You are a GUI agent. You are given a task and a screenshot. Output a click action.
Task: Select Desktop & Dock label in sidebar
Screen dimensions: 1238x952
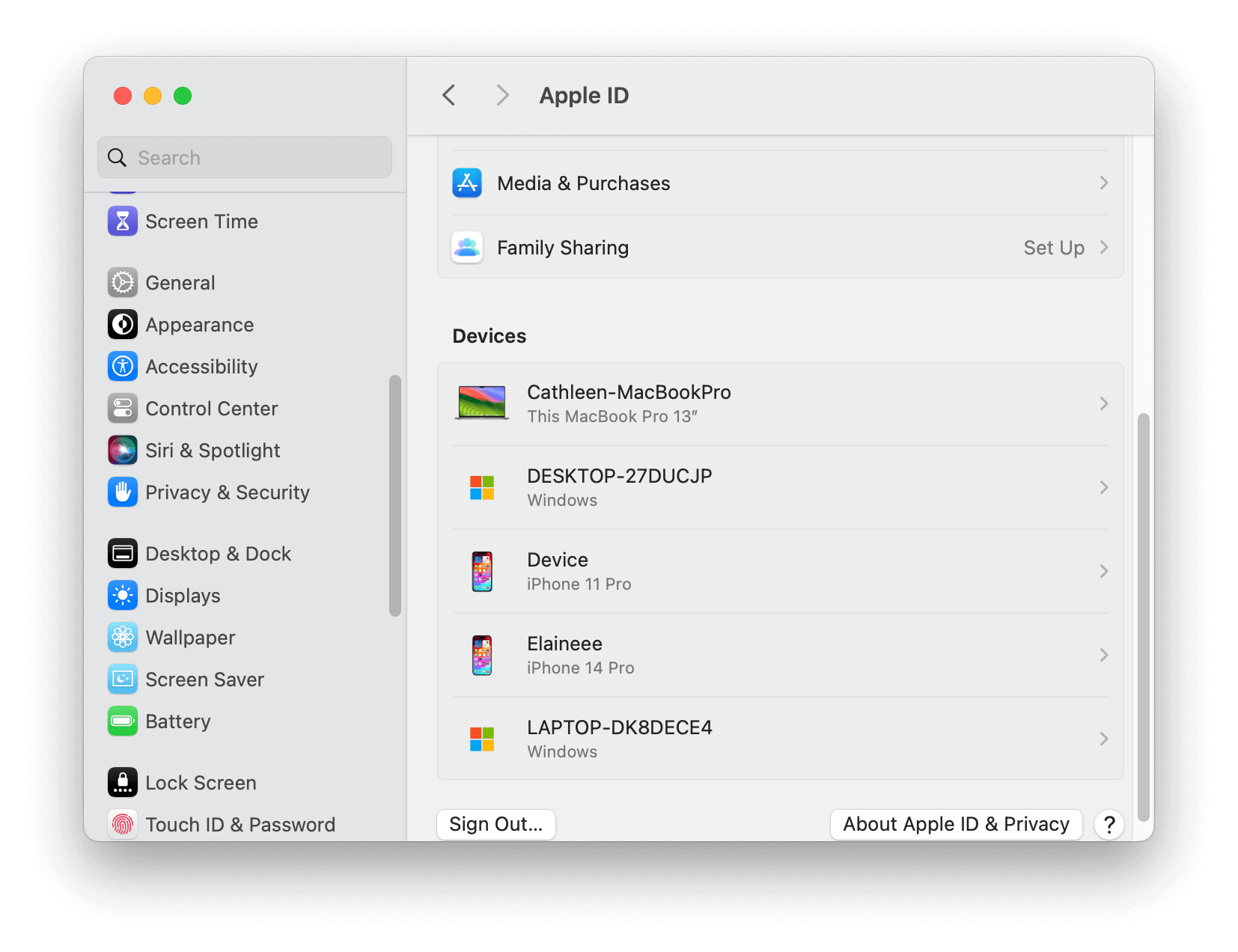click(x=219, y=554)
